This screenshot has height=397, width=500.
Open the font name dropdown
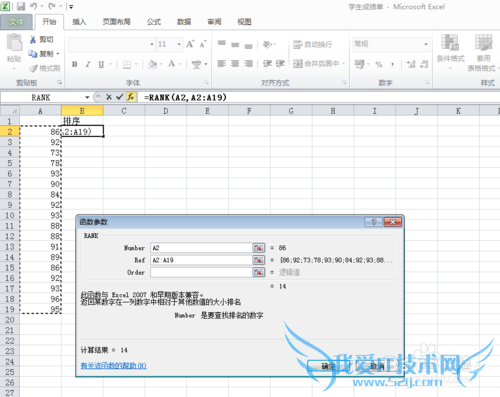tap(152, 44)
